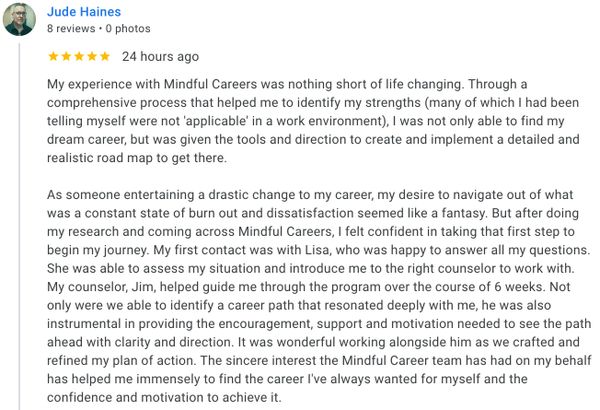
Task: Click the "8 reviews" count text
Action: coord(66,28)
